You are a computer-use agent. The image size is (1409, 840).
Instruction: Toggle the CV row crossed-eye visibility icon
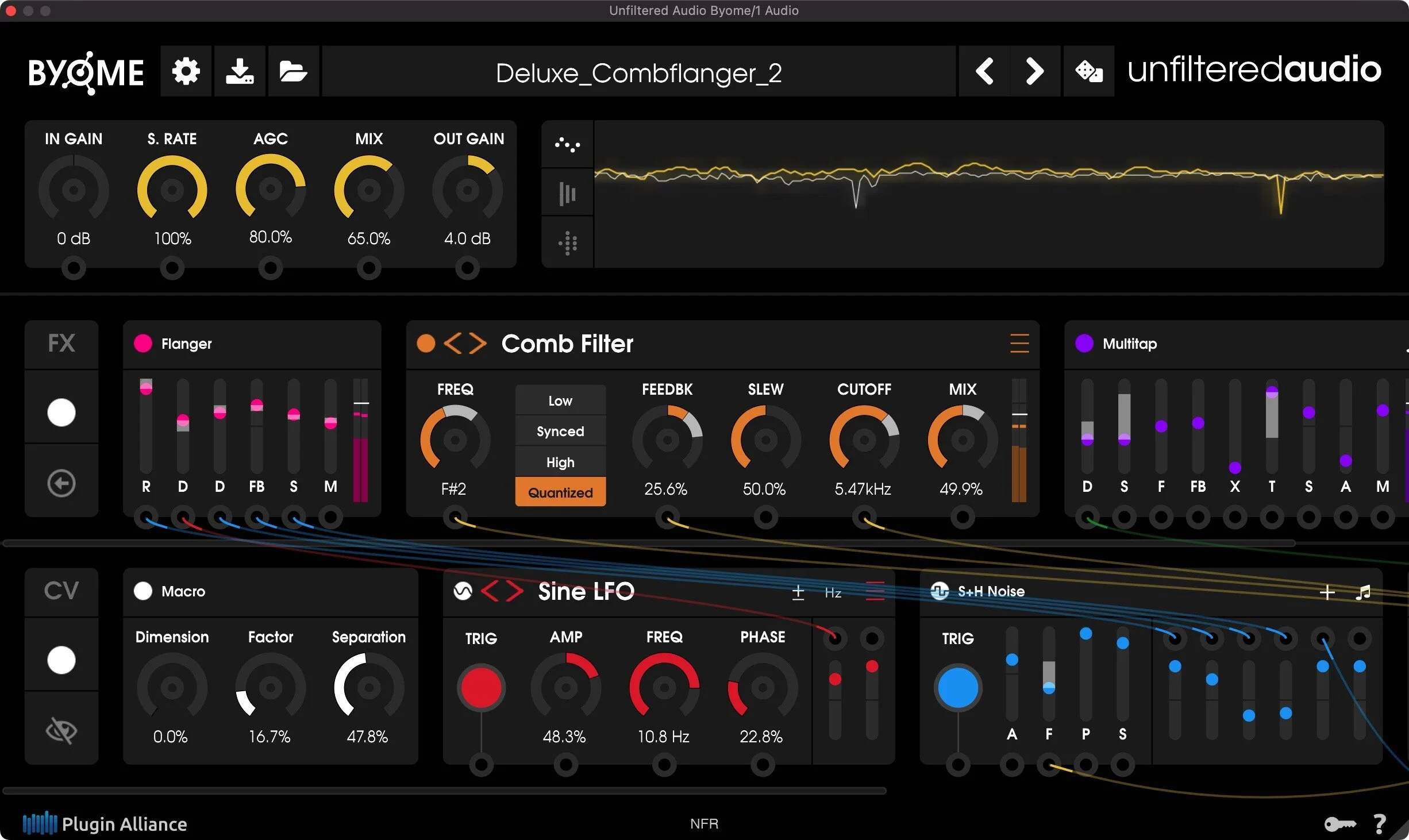point(61,730)
